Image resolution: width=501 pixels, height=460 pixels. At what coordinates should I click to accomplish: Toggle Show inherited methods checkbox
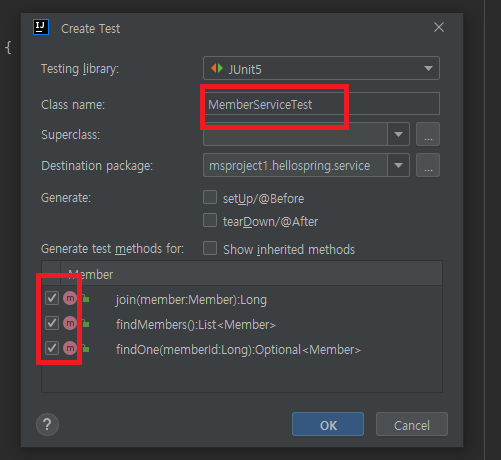[x=210, y=248]
